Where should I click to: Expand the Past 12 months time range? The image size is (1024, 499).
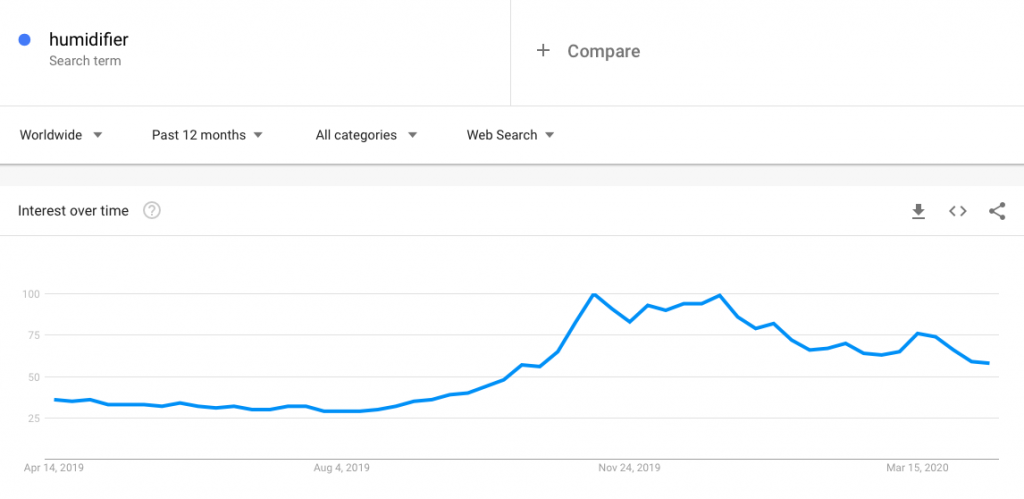[207, 135]
